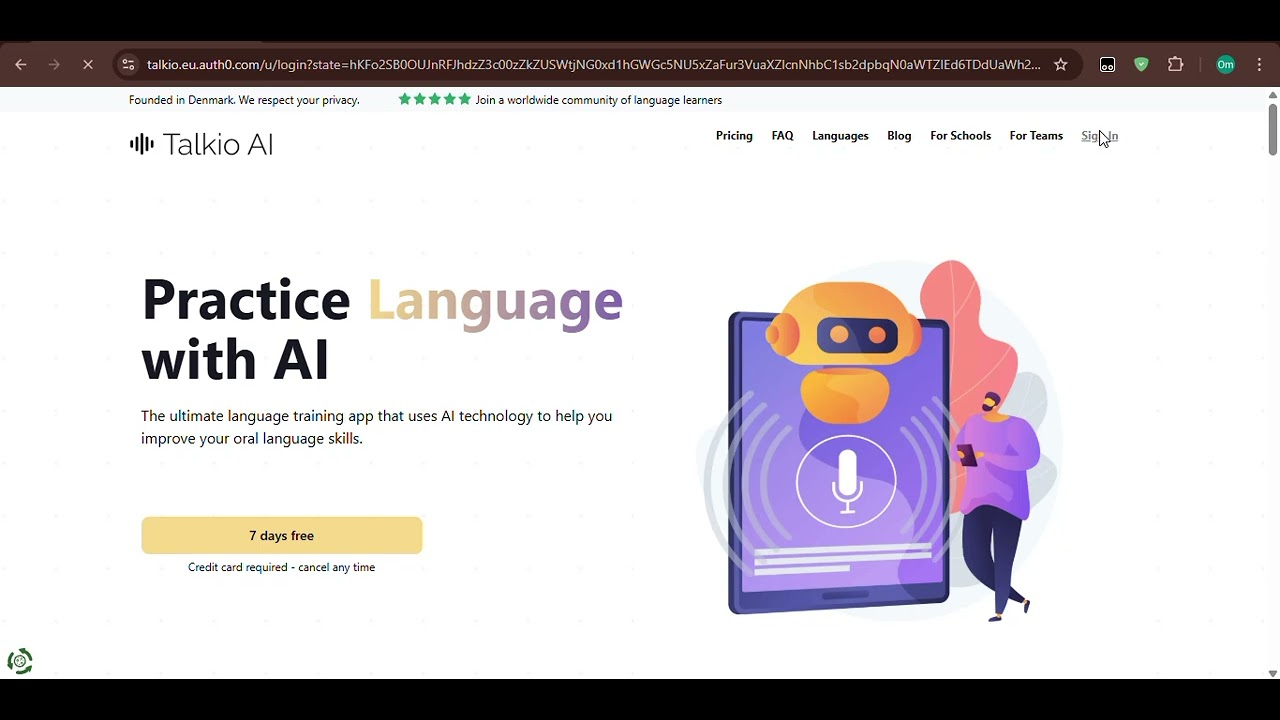The width and height of the screenshot is (1280, 720).
Task: Click the microphone icon in illustration
Action: tap(847, 481)
